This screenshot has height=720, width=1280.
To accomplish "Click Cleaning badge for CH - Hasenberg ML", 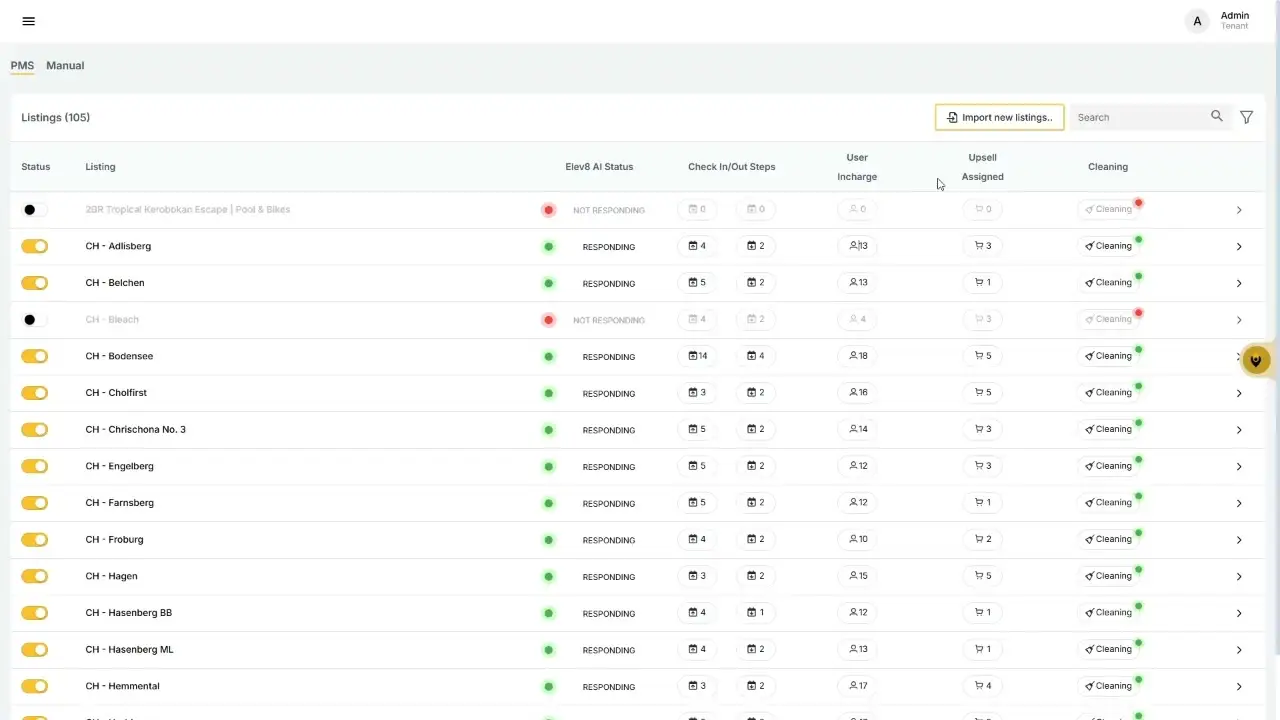I will coord(1109,650).
